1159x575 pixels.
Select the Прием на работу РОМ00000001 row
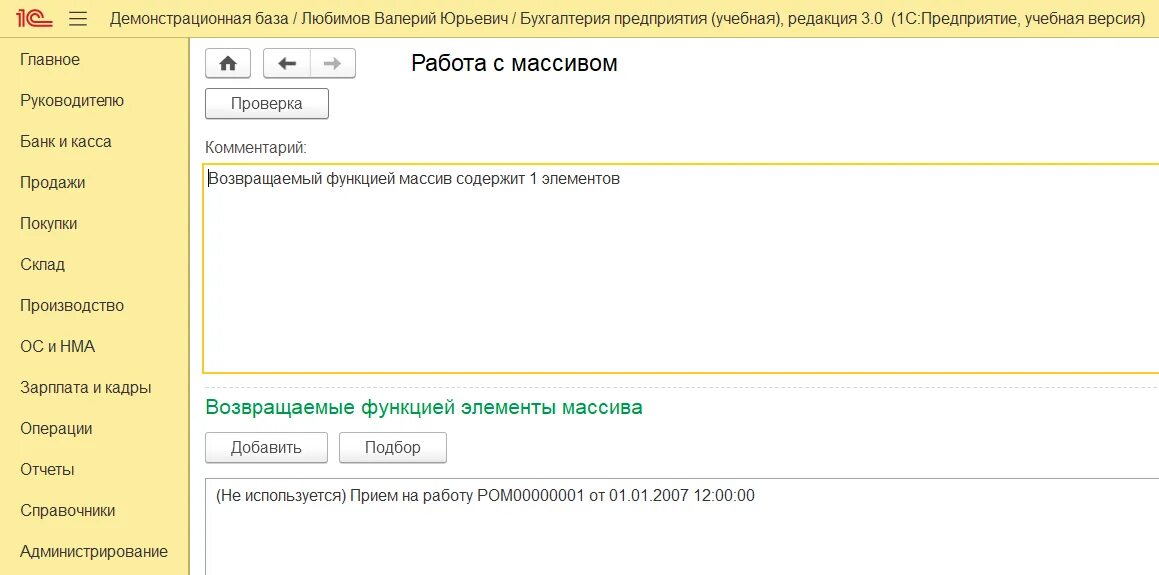click(485, 496)
